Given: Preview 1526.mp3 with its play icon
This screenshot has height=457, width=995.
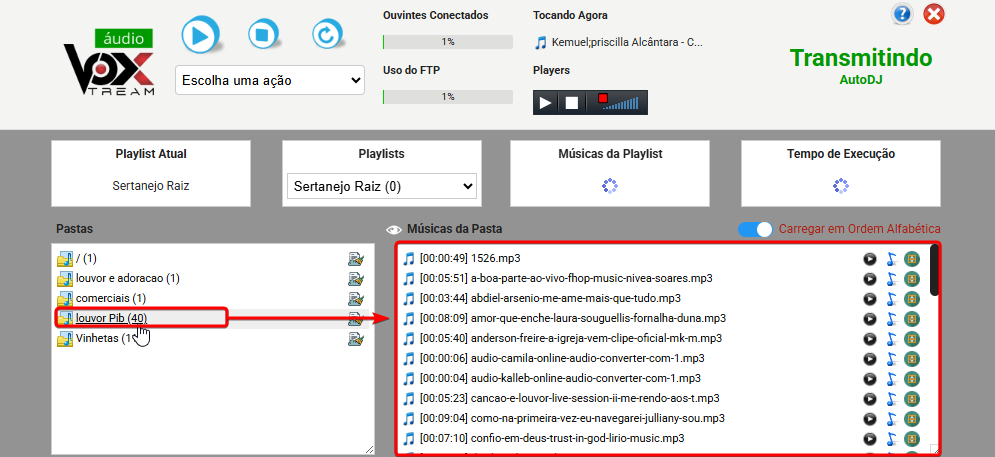Looking at the screenshot, I should [x=870, y=259].
